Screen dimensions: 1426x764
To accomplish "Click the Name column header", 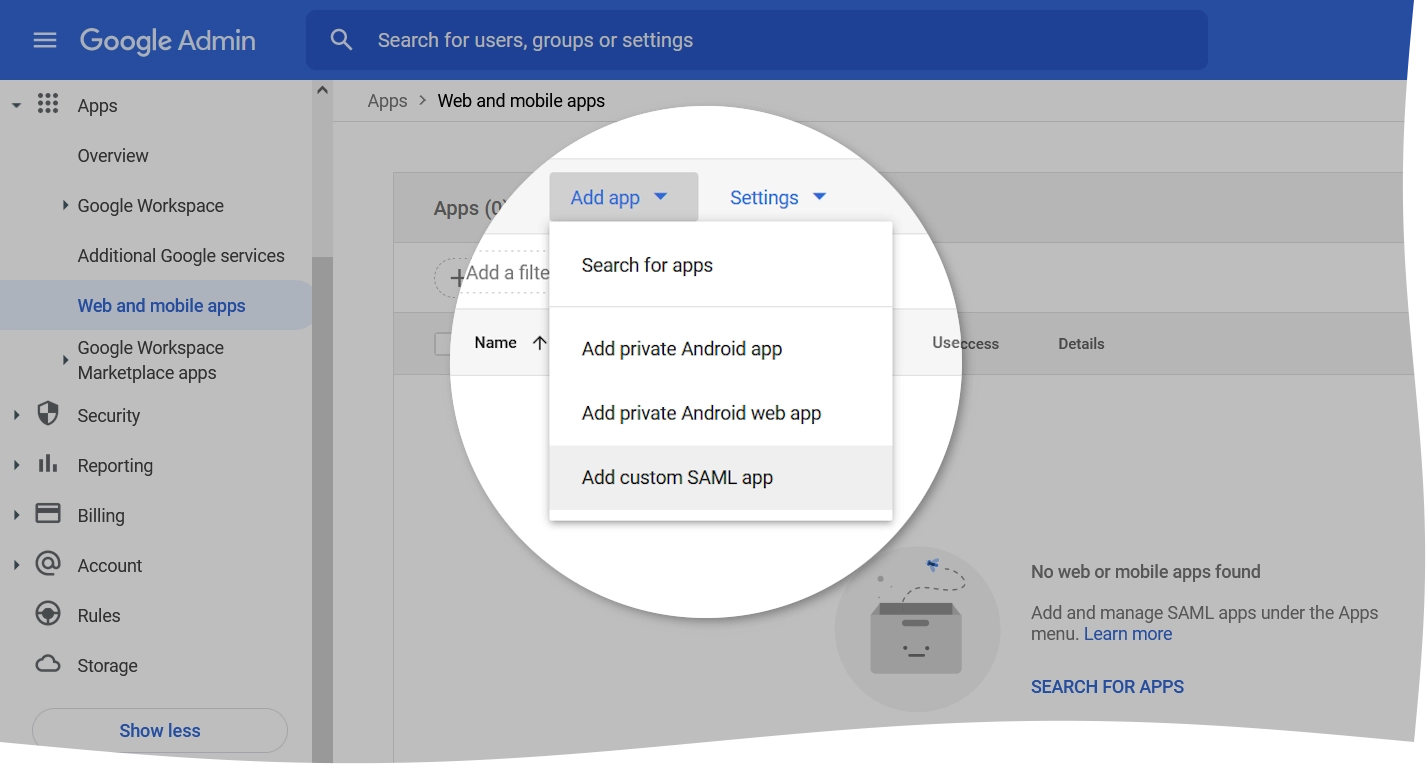I will point(496,342).
